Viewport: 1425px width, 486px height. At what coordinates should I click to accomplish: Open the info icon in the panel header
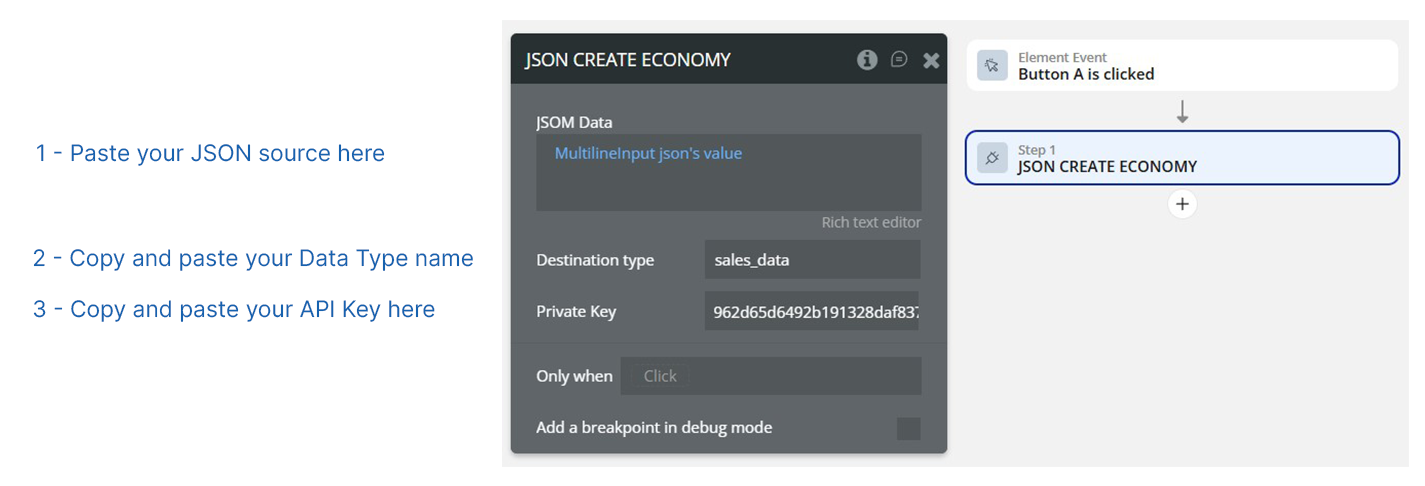pos(867,60)
